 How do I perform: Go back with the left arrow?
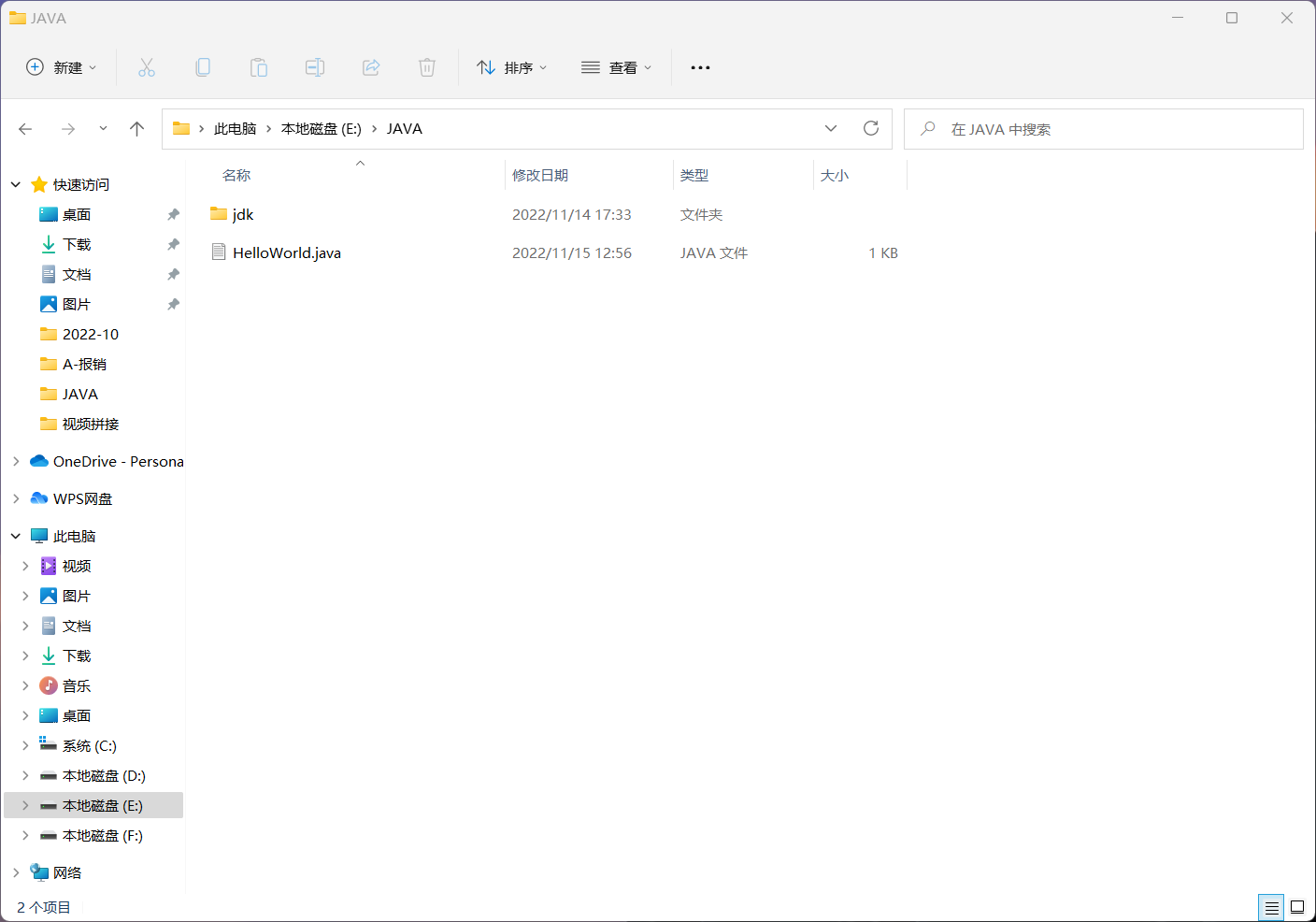tap(25, 129)
